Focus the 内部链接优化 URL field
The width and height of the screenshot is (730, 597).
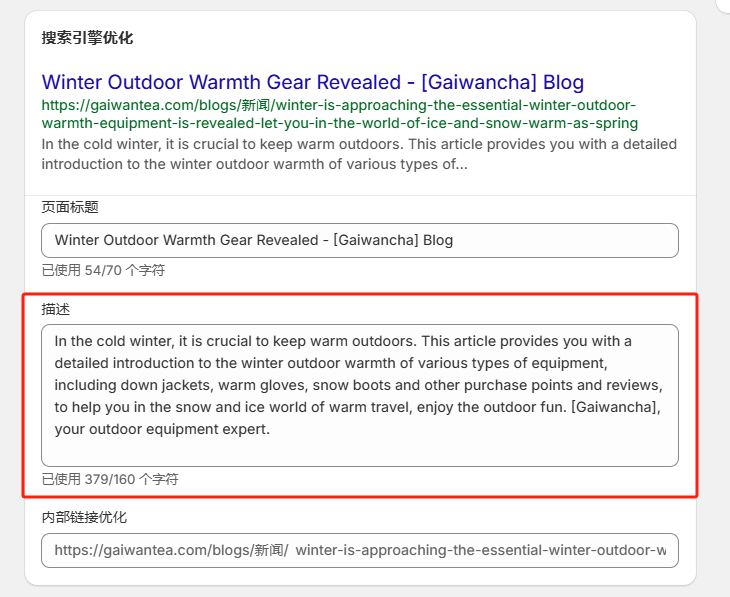359,550
